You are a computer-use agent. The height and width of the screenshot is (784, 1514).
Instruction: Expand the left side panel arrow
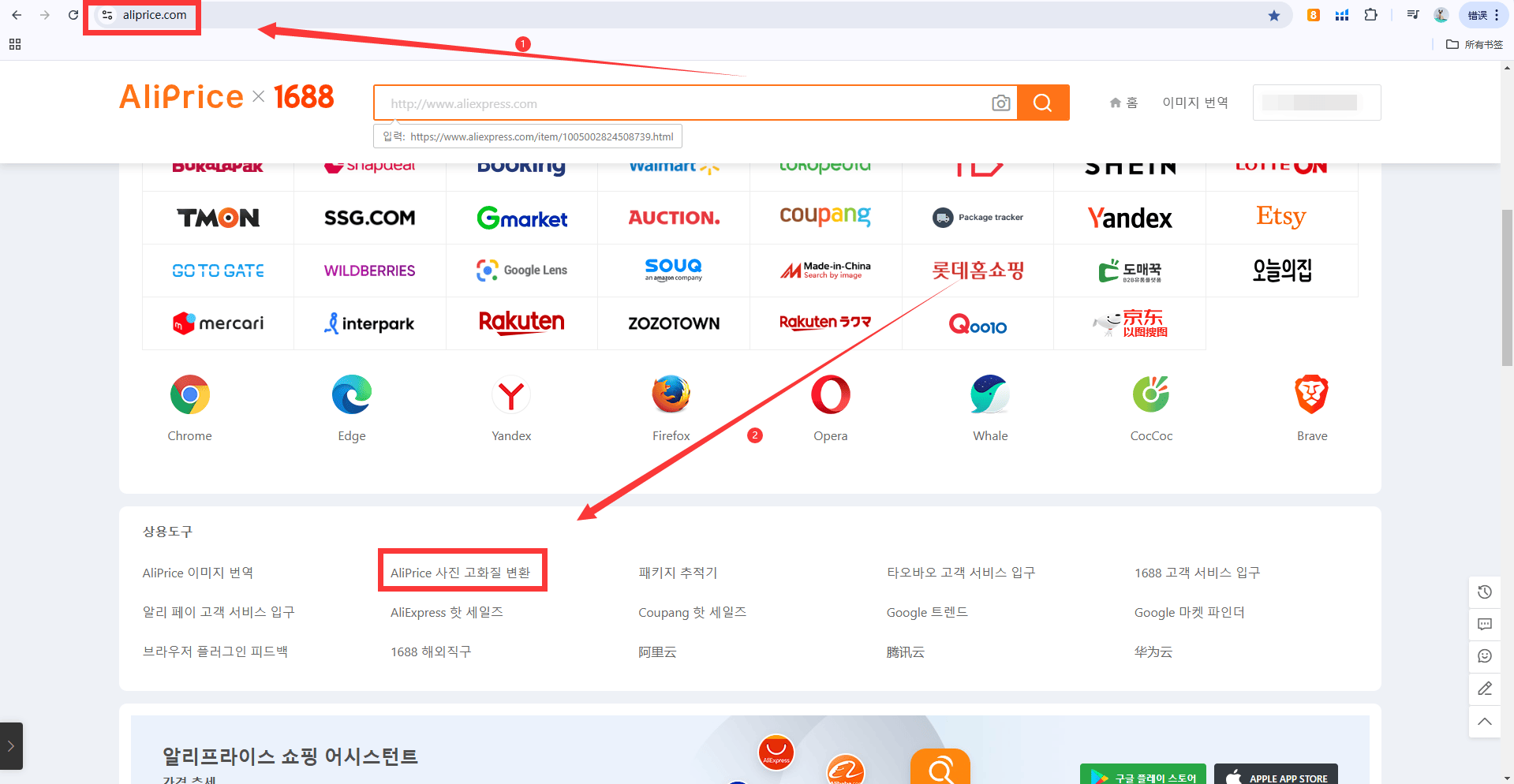click(11, 746)
